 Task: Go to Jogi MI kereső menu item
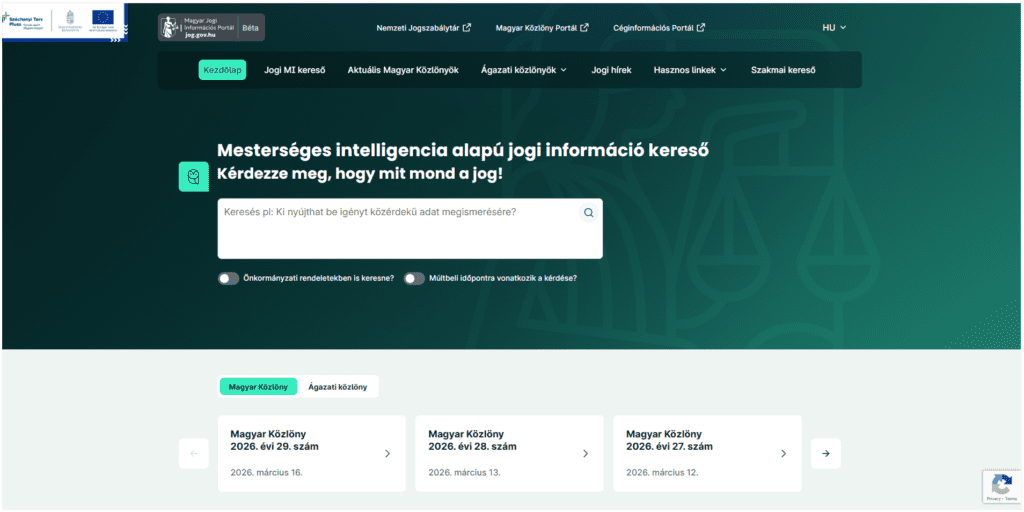click(294, 70)
